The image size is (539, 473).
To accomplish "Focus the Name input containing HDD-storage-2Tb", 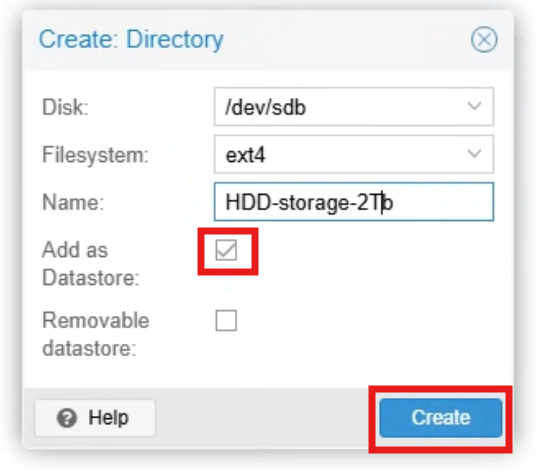I will click(x=354, y=201).
